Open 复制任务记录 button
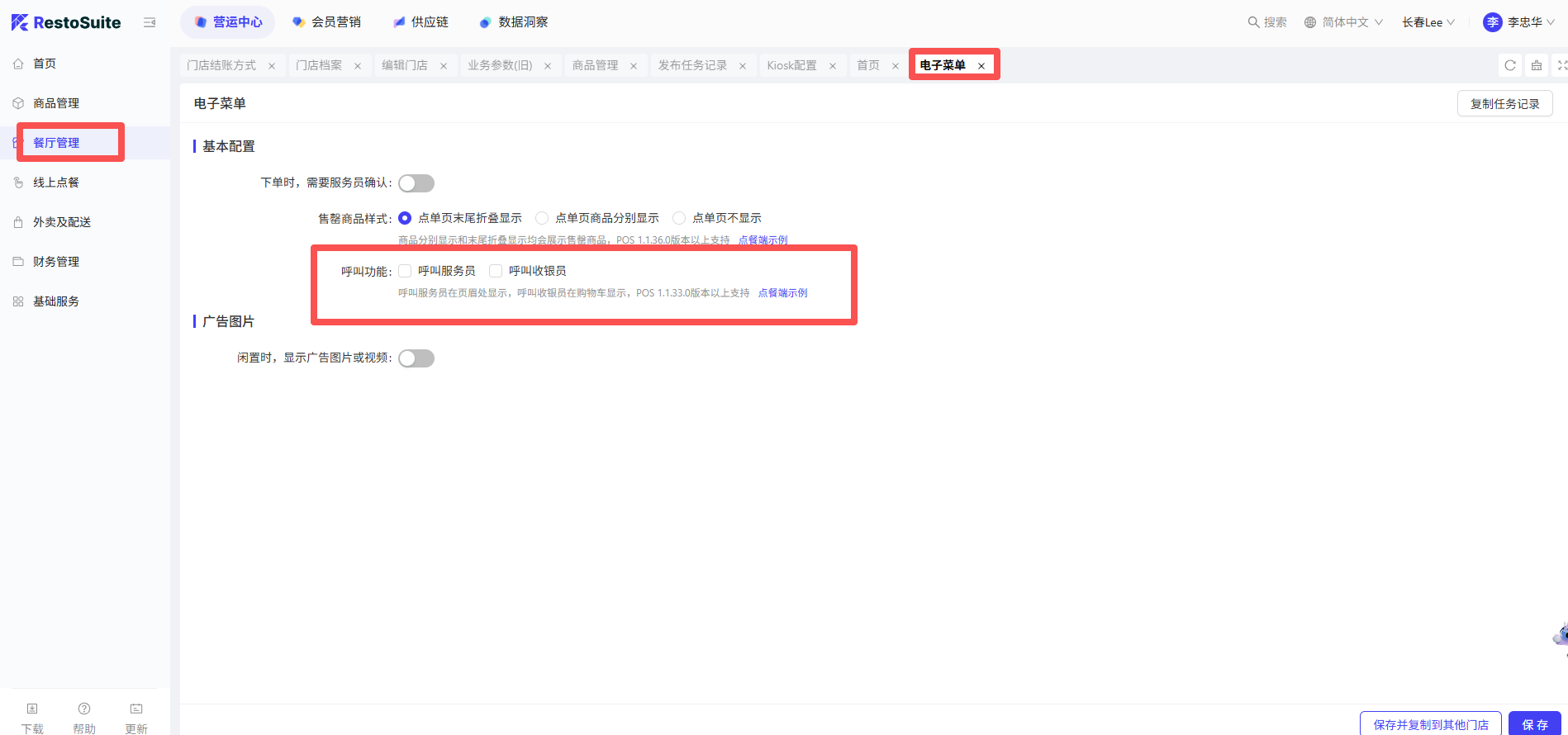The image size is (1568, 735). click(1504, 104)
